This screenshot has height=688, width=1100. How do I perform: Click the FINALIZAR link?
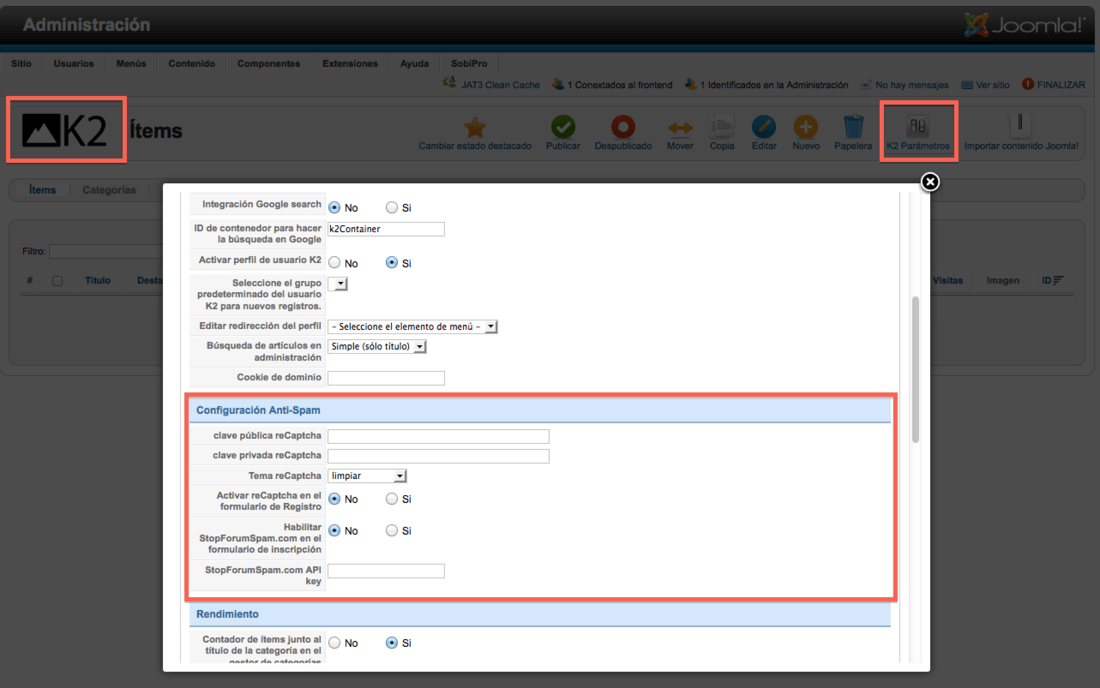click(x=1061, y=85)
